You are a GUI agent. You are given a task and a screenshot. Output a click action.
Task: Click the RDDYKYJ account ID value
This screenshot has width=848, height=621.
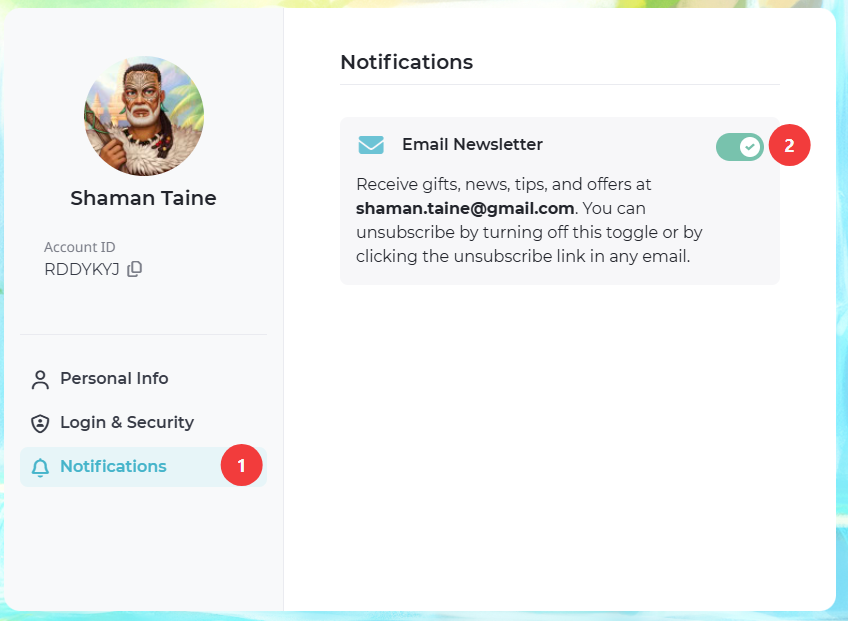(x=82, y=269)
